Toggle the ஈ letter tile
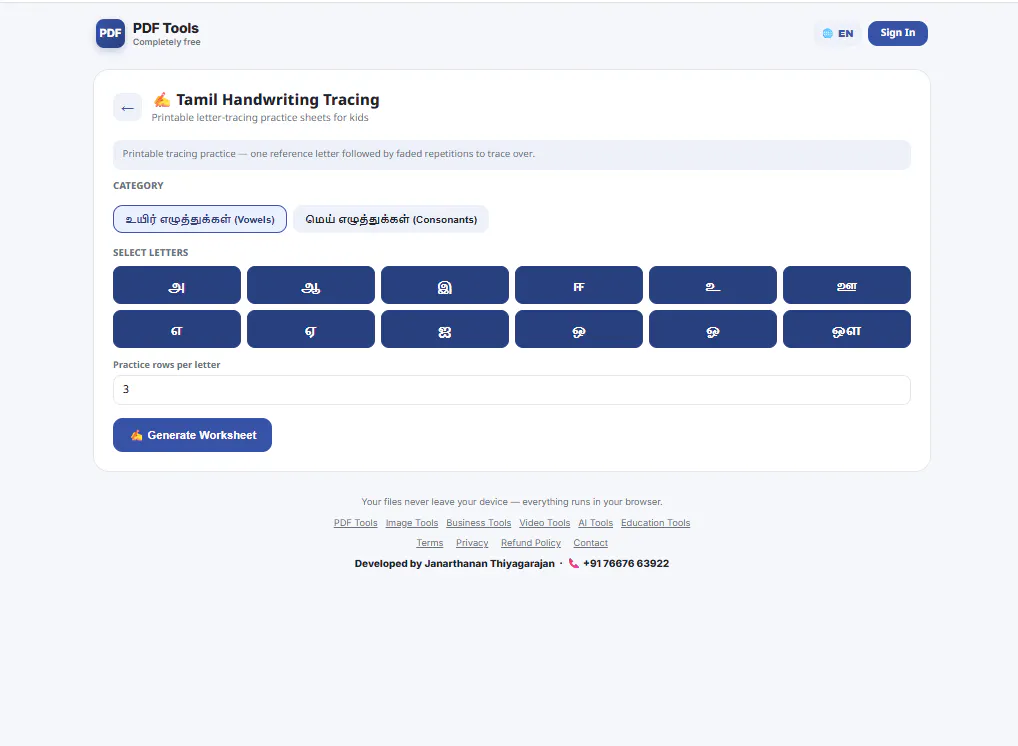This screenshot has height=746, width=1018. pos(579,285)
